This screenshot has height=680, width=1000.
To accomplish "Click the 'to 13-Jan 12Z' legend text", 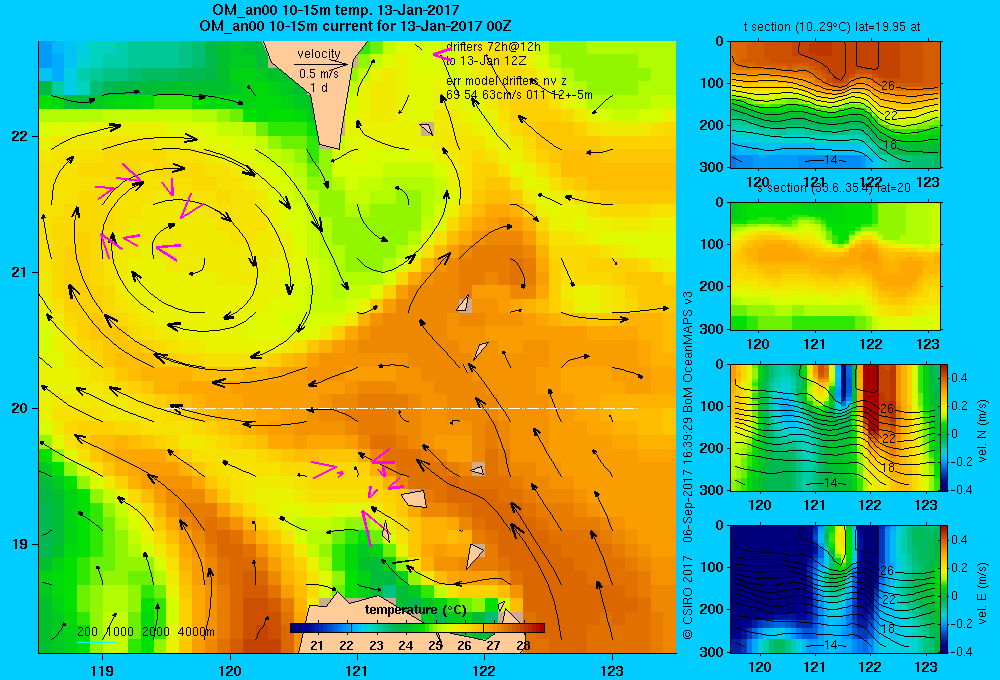I will 486,61.
